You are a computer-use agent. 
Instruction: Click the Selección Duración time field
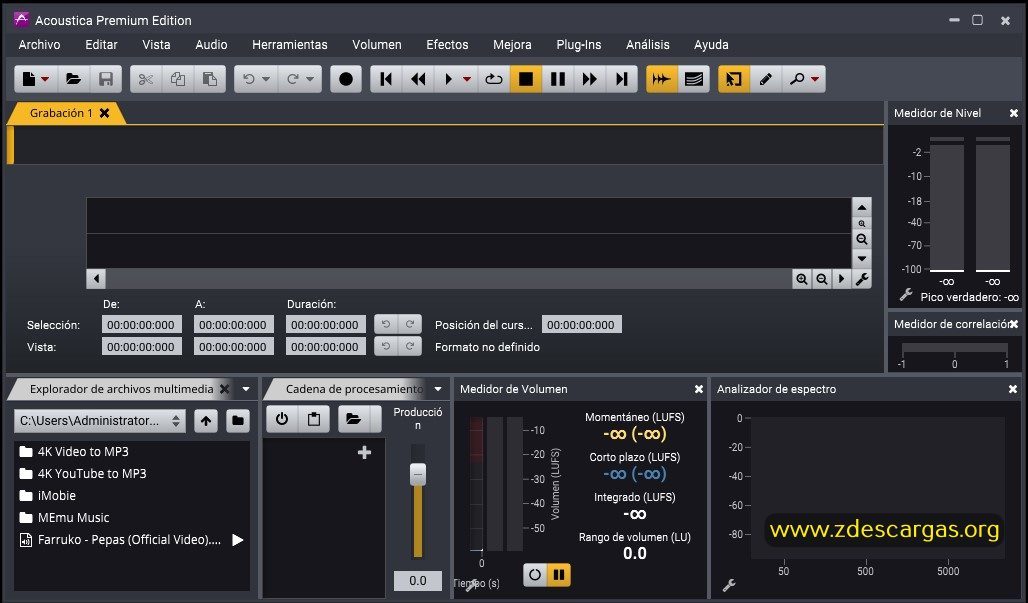[326, 324]
